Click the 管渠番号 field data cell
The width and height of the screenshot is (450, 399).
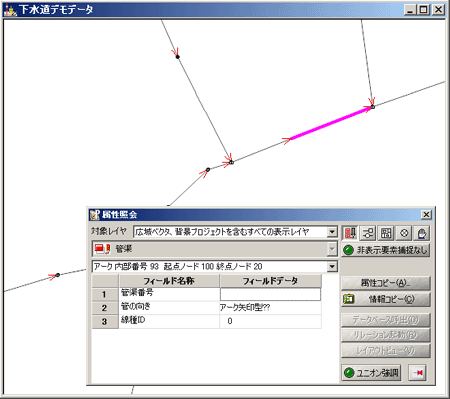[x=270, y=294]
